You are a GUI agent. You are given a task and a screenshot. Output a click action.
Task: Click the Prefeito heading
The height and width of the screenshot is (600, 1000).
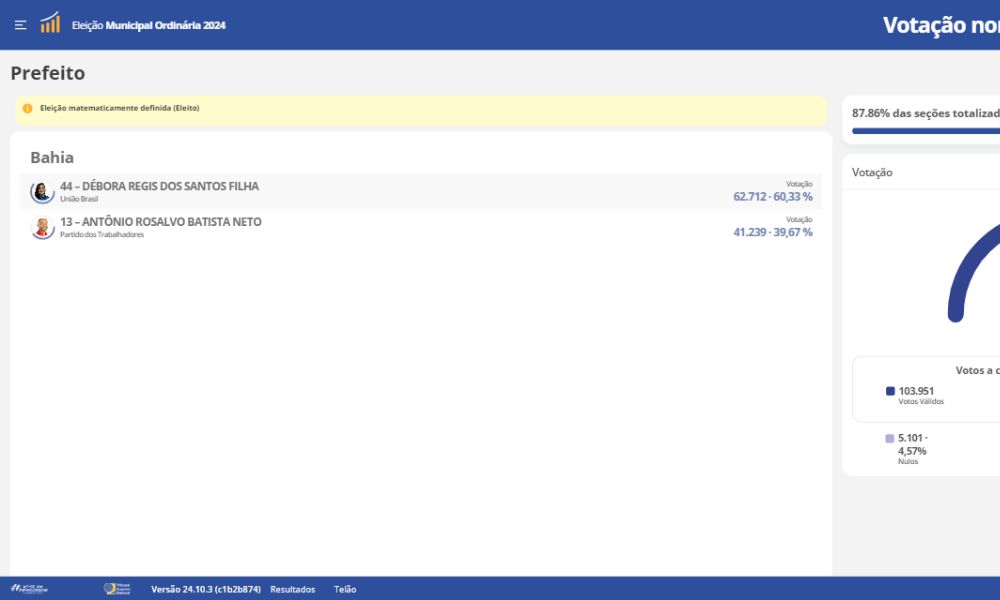tap(48, 73)
